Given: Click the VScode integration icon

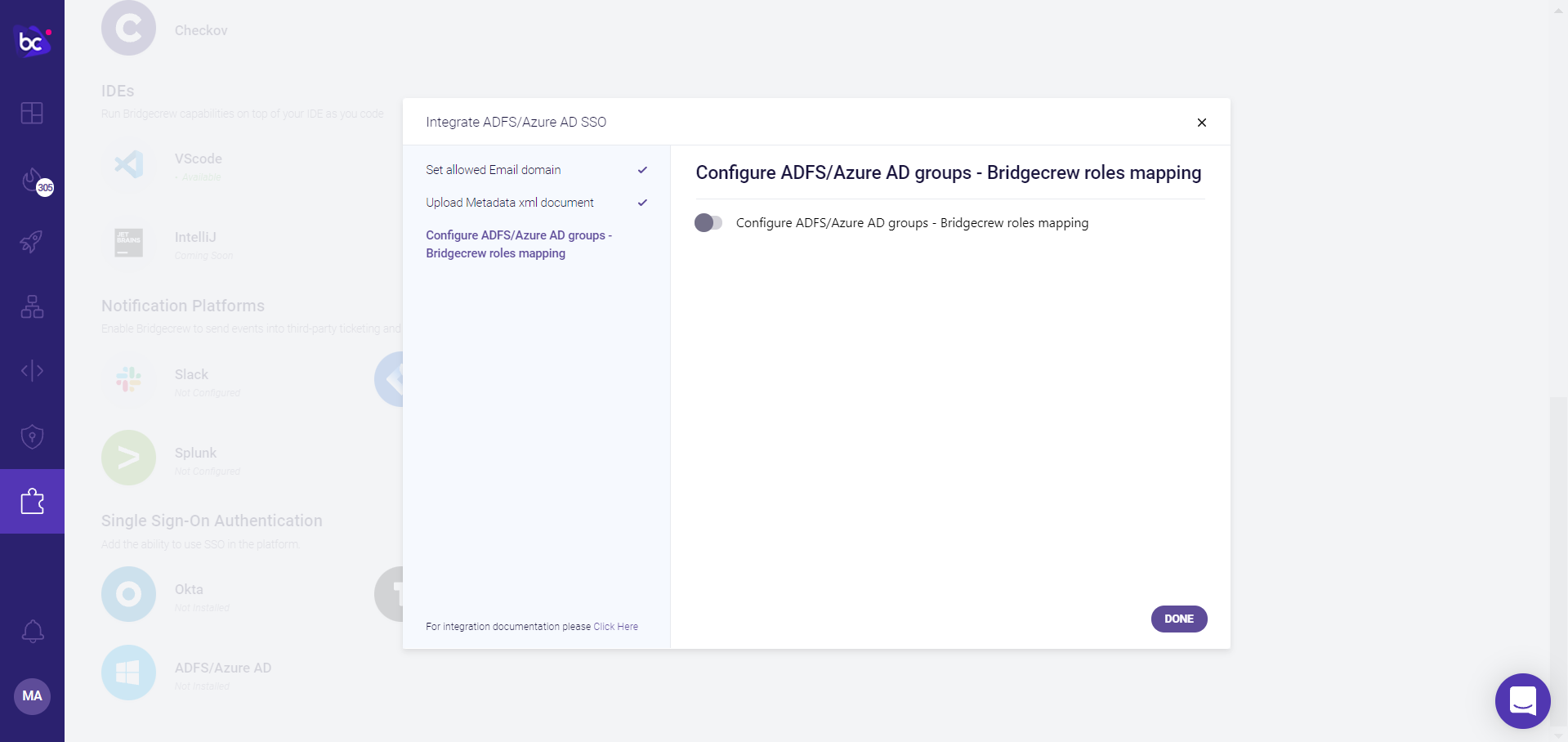Looking at the screenshot, I should [128, 164].
